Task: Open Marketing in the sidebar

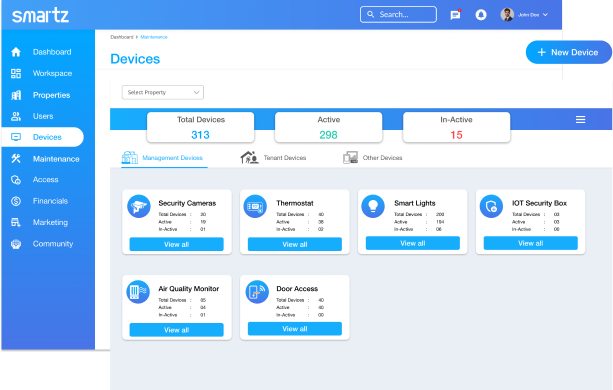Action: [50, 222]
